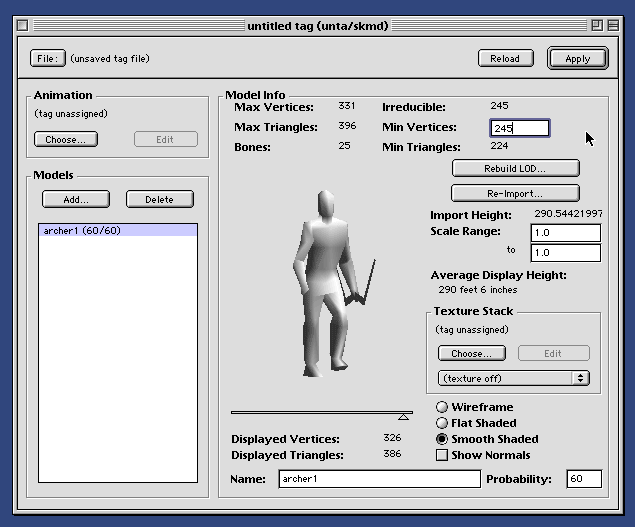
Task: Click the zoom box in title bar
Action: (x=596, y=25)
